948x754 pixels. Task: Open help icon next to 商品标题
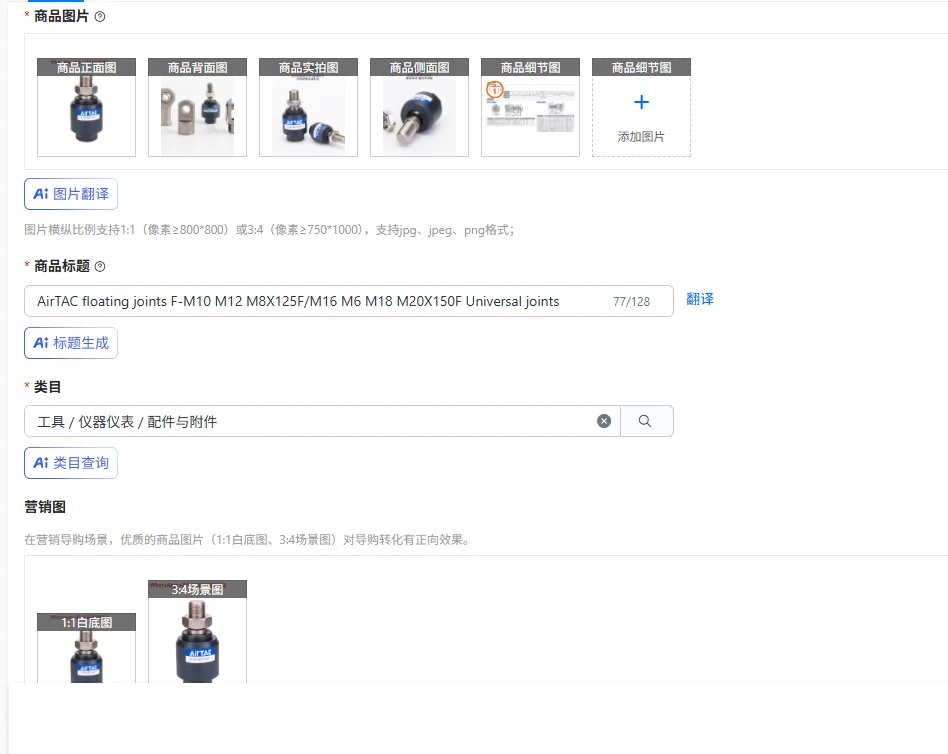pos(100,267)
